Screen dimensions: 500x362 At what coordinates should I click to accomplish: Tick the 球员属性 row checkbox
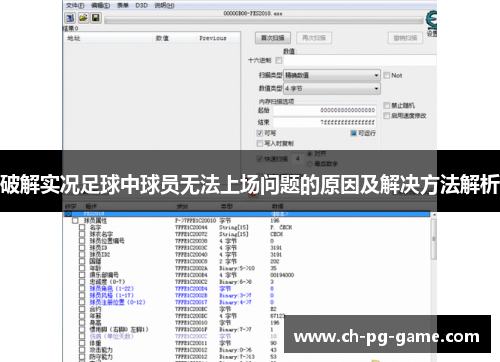75,221
